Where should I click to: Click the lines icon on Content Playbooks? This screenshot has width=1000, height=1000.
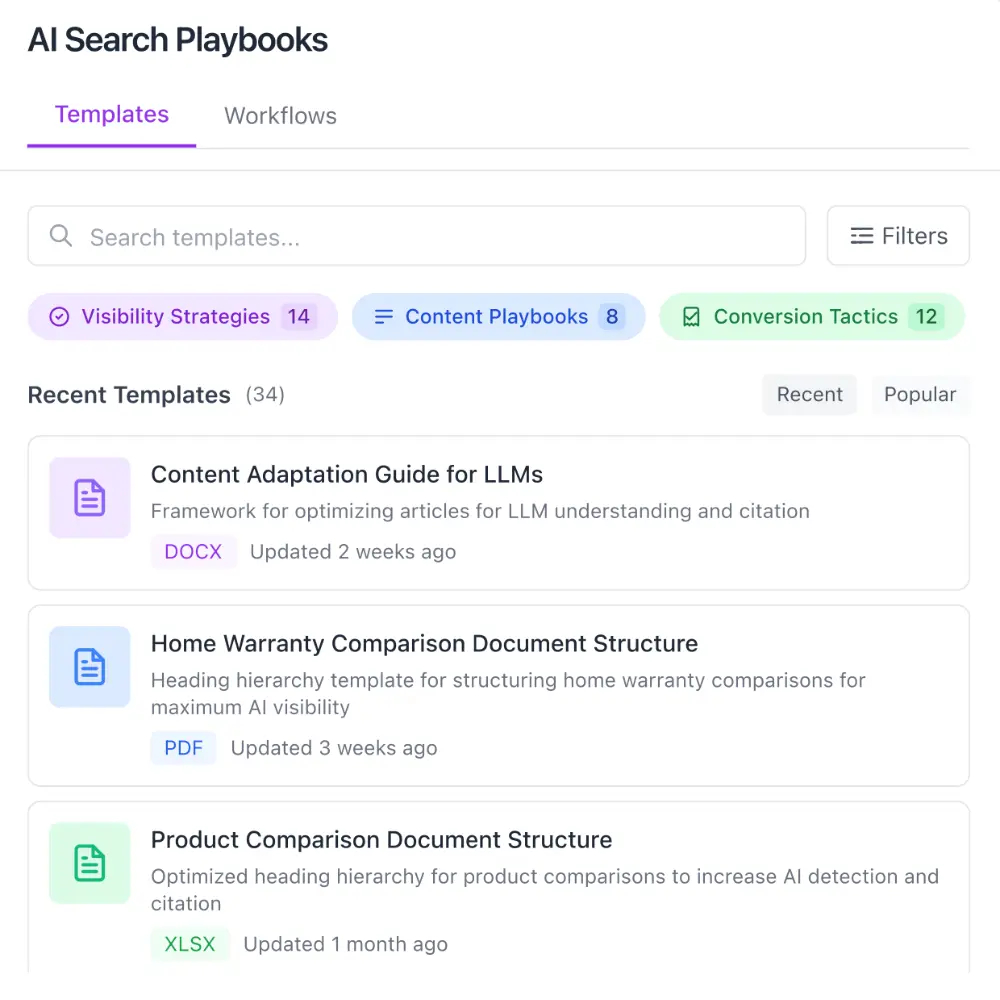coord(383,317)
